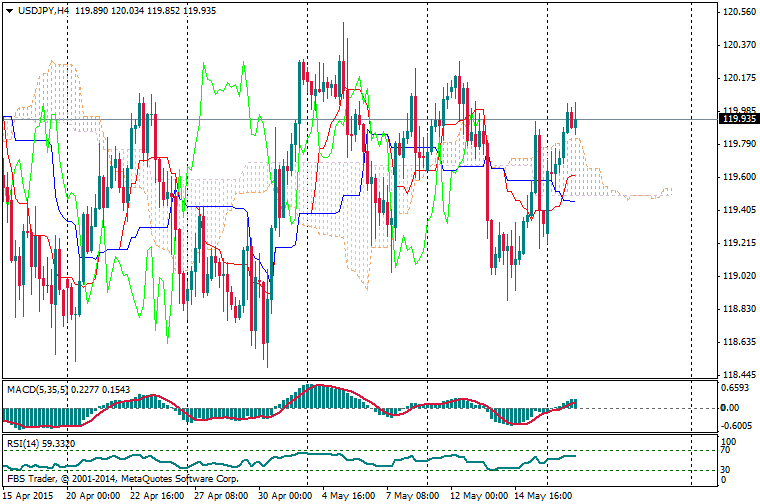Click the 14 May 16:00 time label
This screenshot has width=760, height=504.
coord(543,496)
